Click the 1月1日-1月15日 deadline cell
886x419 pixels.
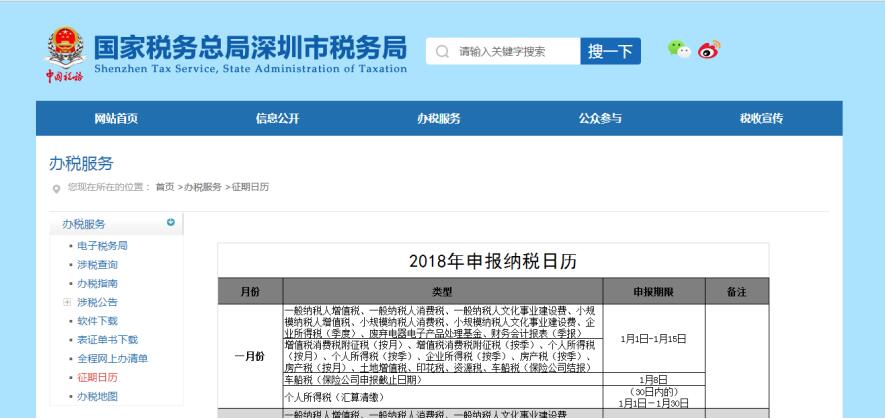pos(654,339)
